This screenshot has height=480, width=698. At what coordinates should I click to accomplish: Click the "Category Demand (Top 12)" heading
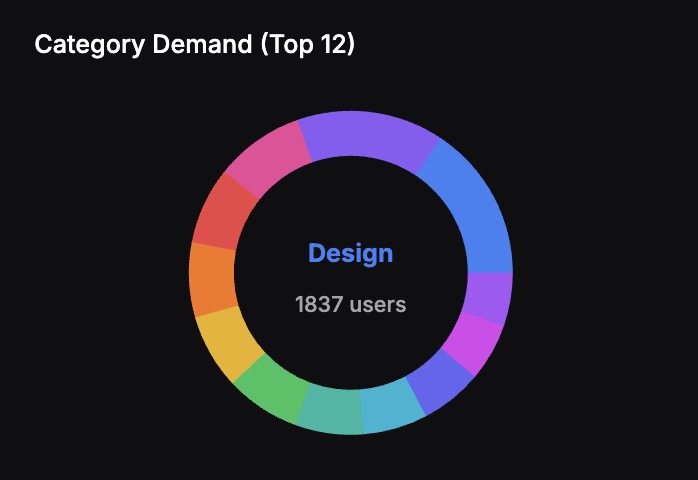[195, 45]
